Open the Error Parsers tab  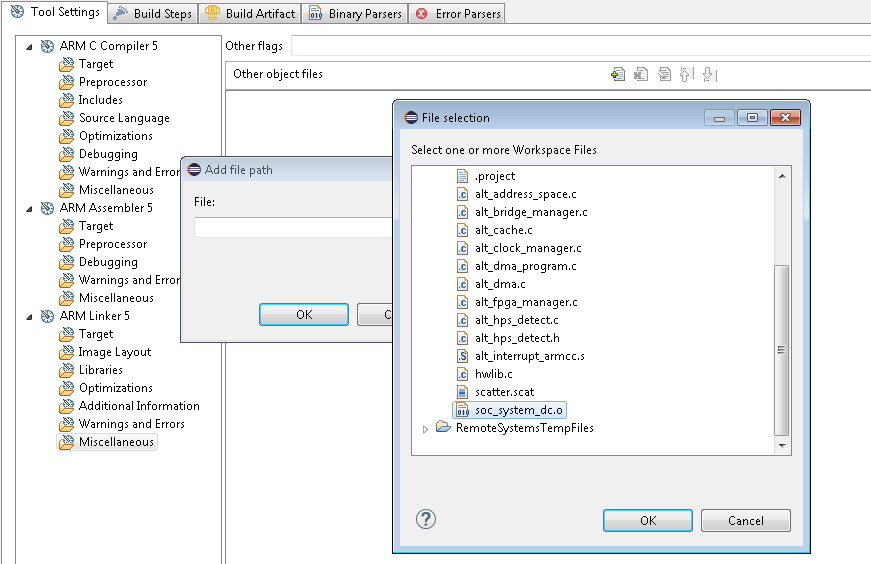pos(458,13)
